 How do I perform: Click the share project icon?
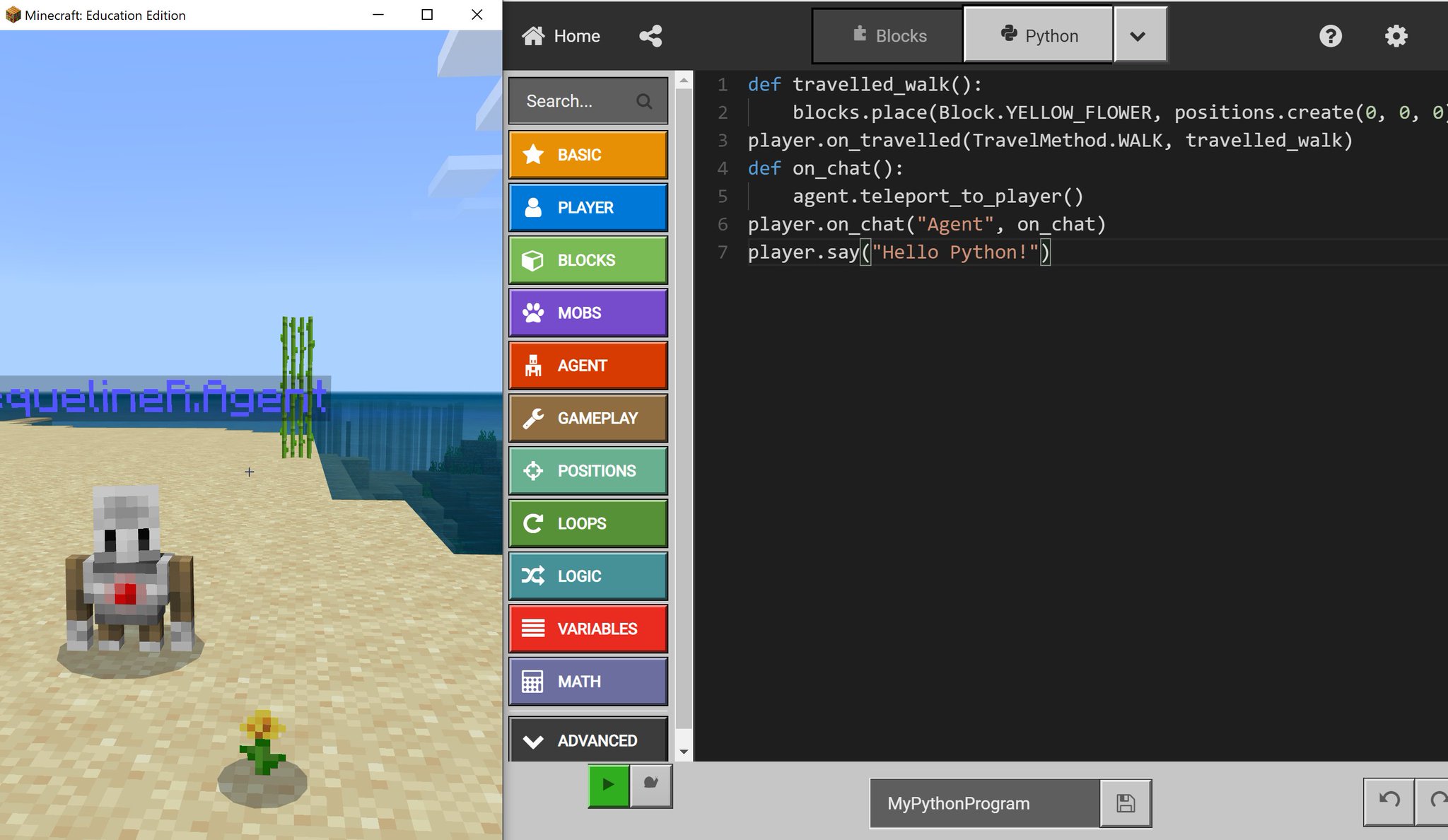click(x=650, y=36)
